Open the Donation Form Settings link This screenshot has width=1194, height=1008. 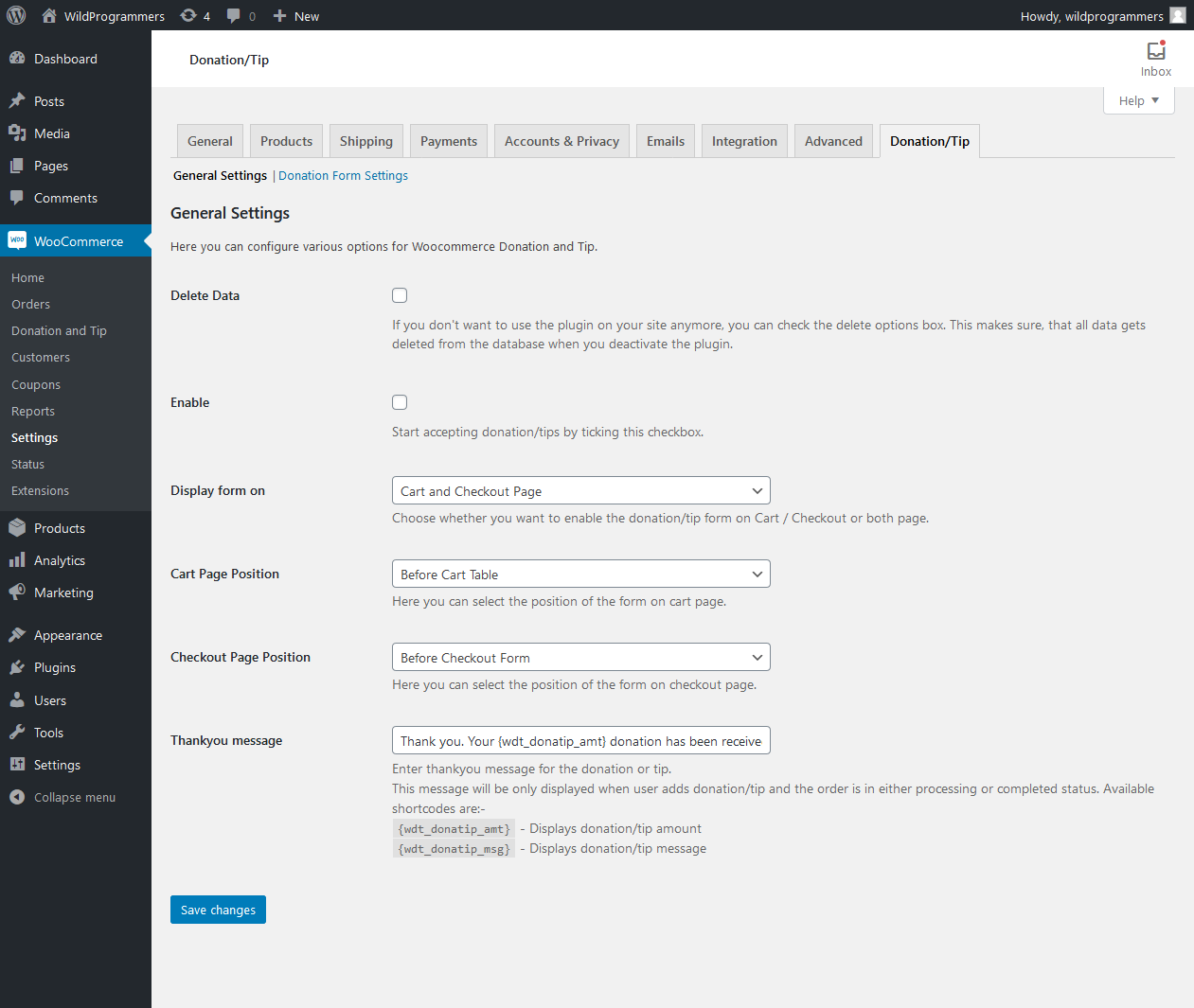(x=343, y=175)
